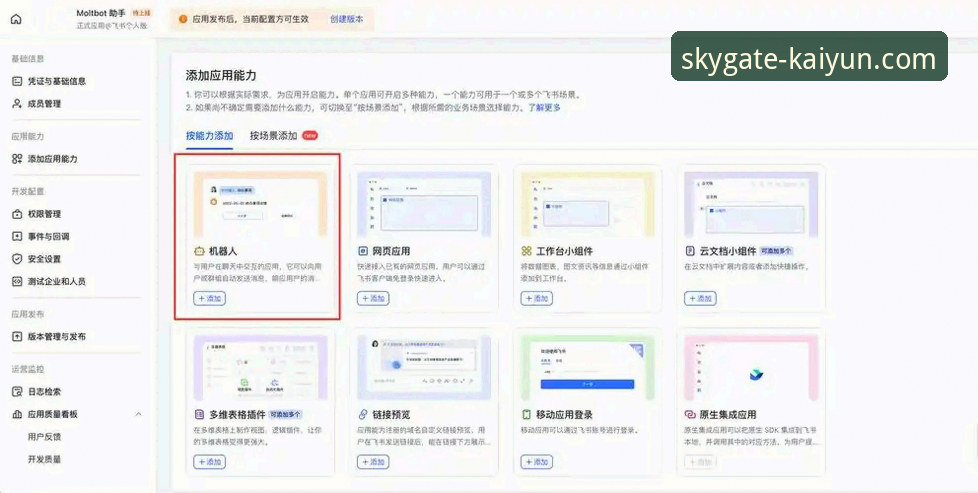Screen dimensions: 978x493
Task: Click the 创建版本 link
Action: tap(347, 19)
